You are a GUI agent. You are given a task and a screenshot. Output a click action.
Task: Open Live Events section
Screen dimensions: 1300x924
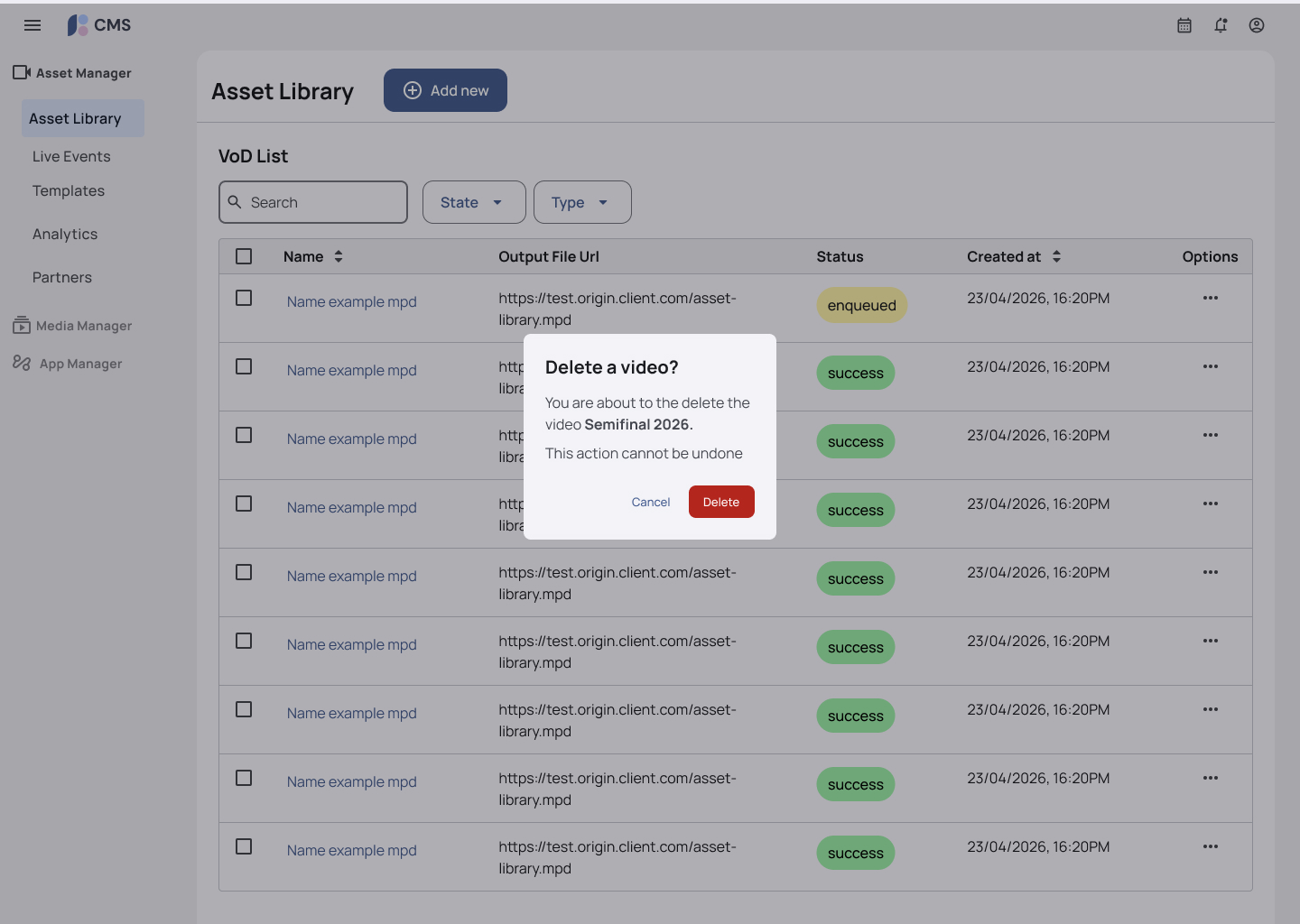71,156
